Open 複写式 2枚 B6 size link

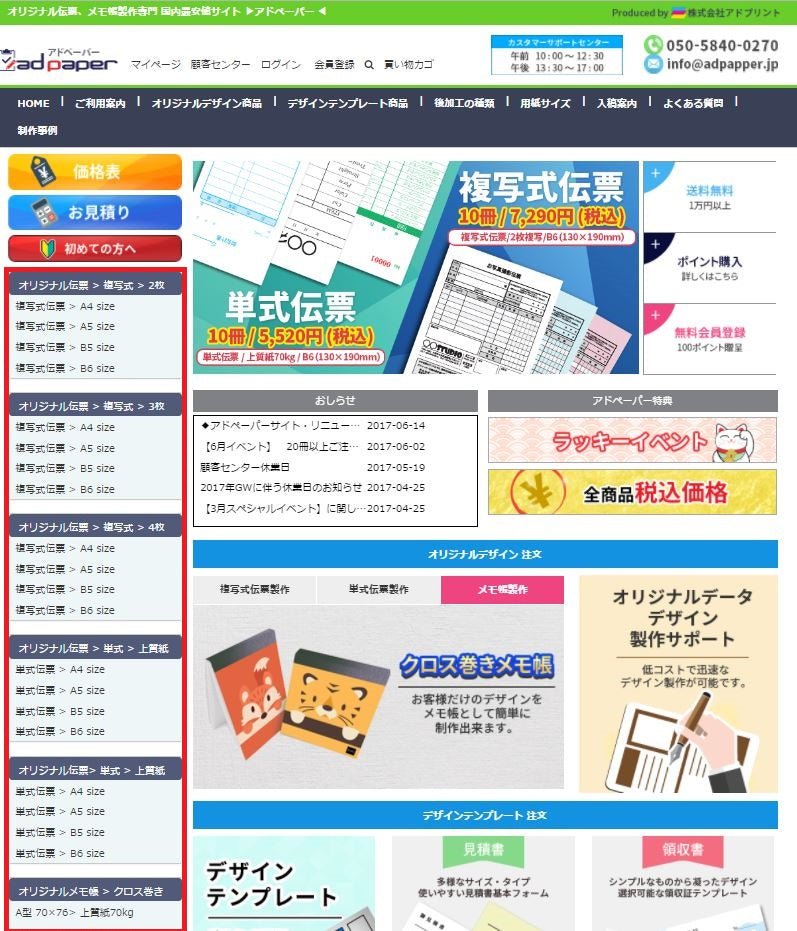(x=65, y=368)
